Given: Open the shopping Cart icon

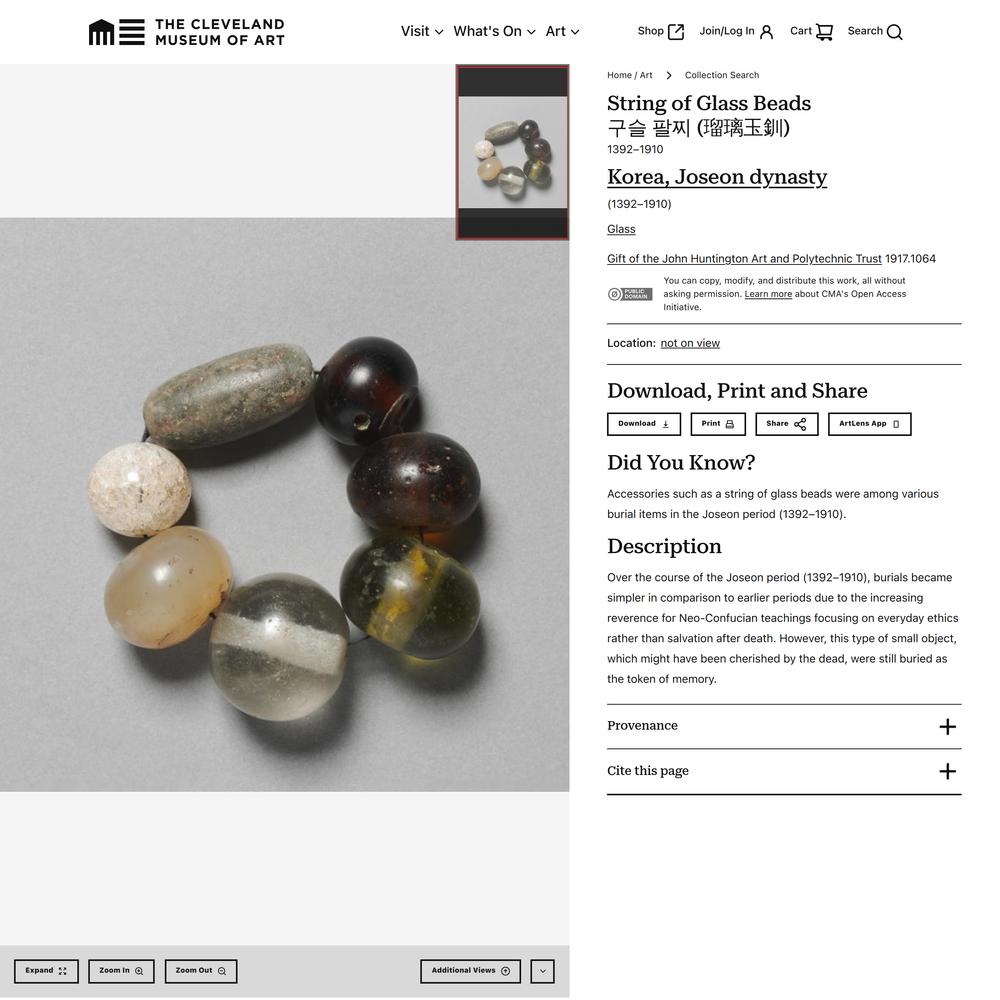Looking at the screenshot, I should (824, 32).
